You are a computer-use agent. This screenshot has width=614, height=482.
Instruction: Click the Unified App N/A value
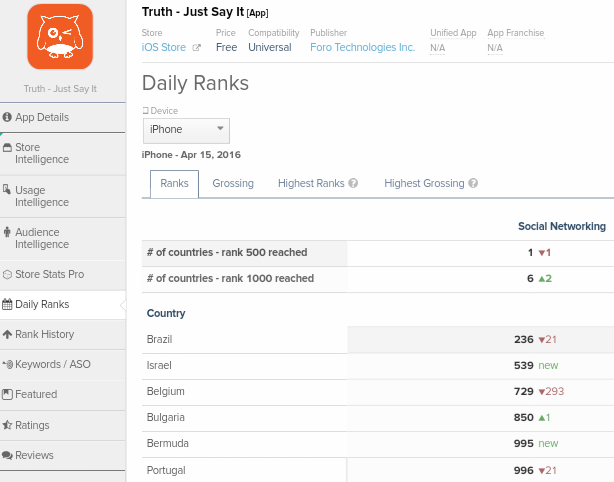pos(437,48)
